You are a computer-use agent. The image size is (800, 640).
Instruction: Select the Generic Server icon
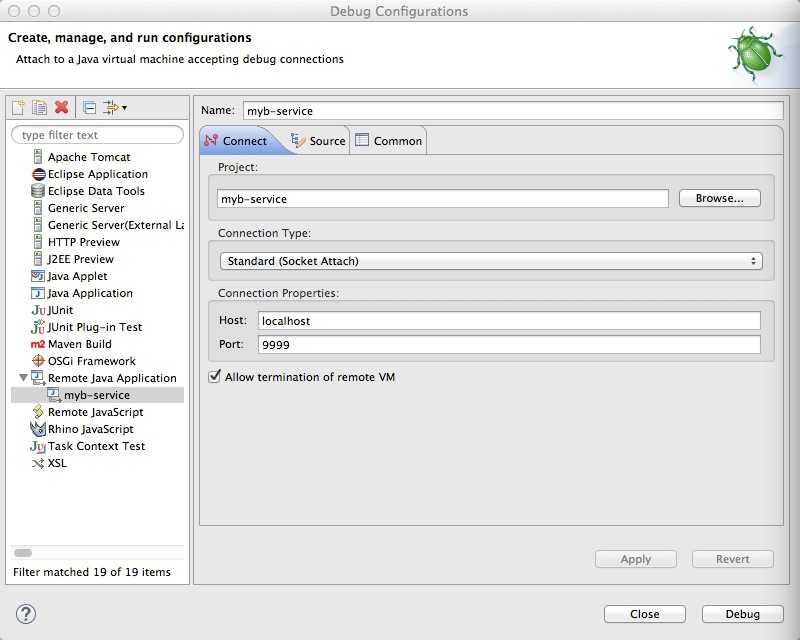coord(38,208)
